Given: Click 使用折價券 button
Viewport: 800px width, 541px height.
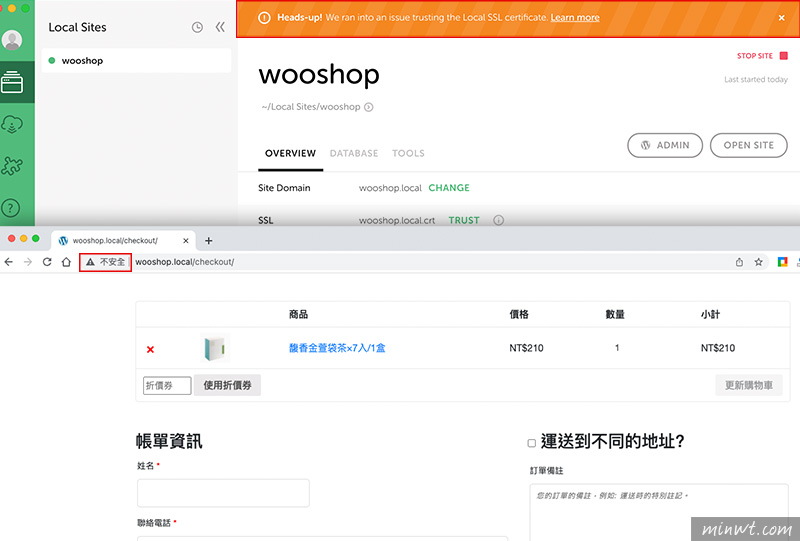Looking at the screenshot, I should 227,385.
